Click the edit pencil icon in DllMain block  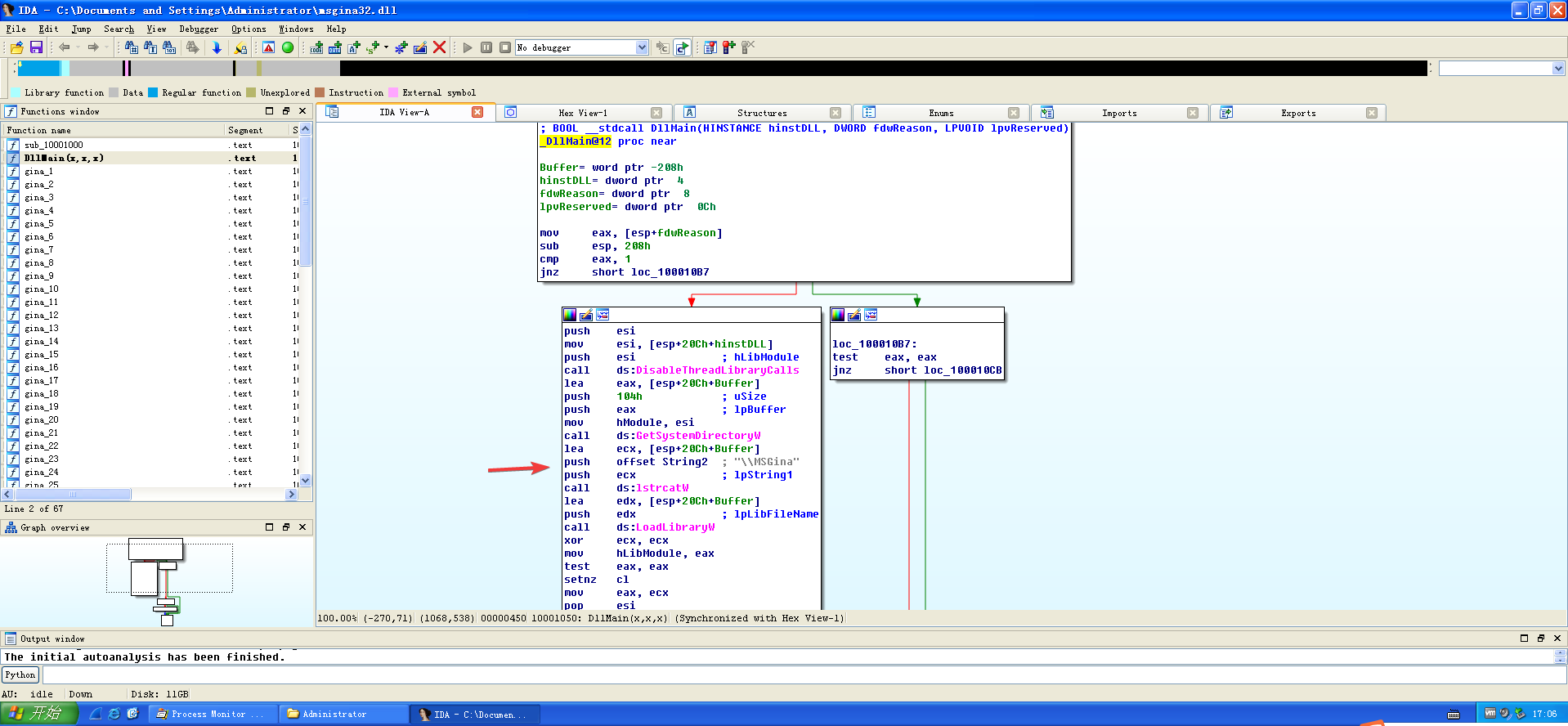pos(586,315)
